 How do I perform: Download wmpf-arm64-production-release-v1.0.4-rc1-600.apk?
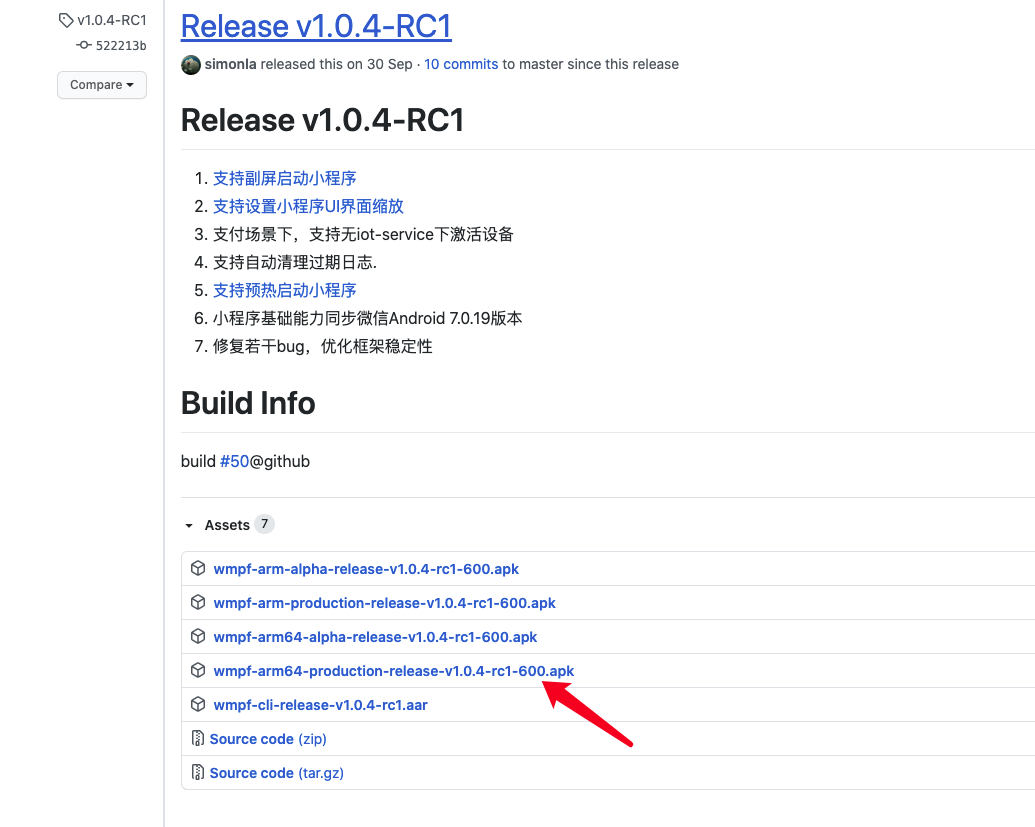coord(393,670)
